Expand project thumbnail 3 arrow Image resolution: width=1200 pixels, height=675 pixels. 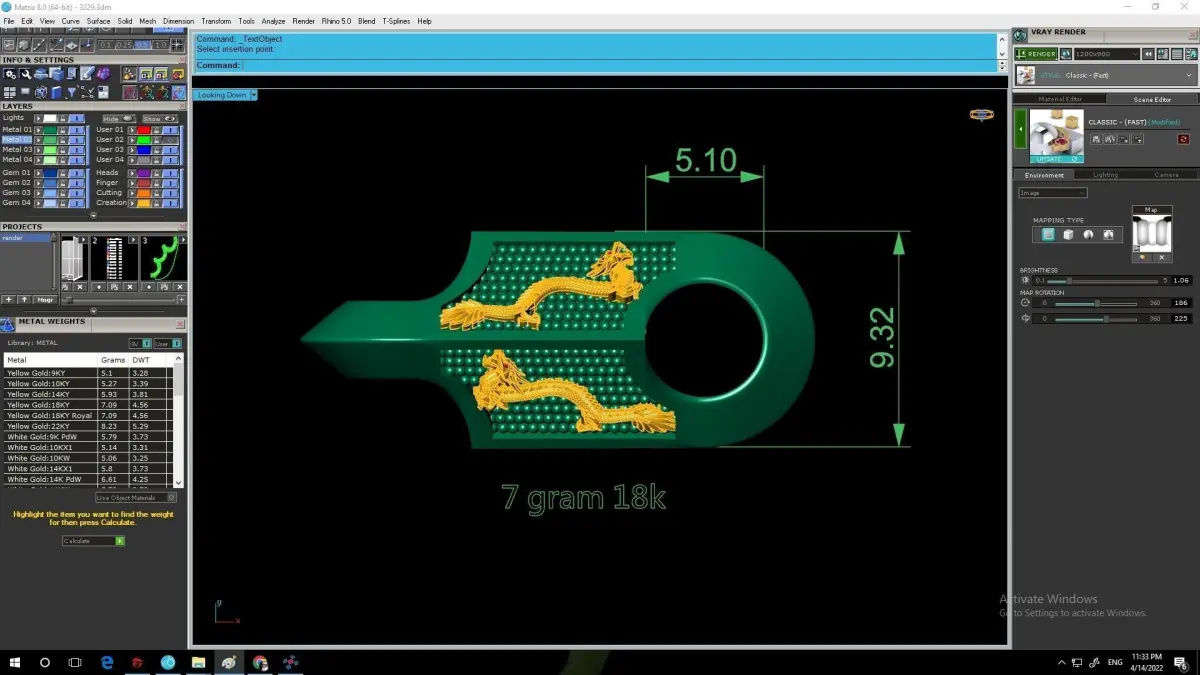(182, 240)
